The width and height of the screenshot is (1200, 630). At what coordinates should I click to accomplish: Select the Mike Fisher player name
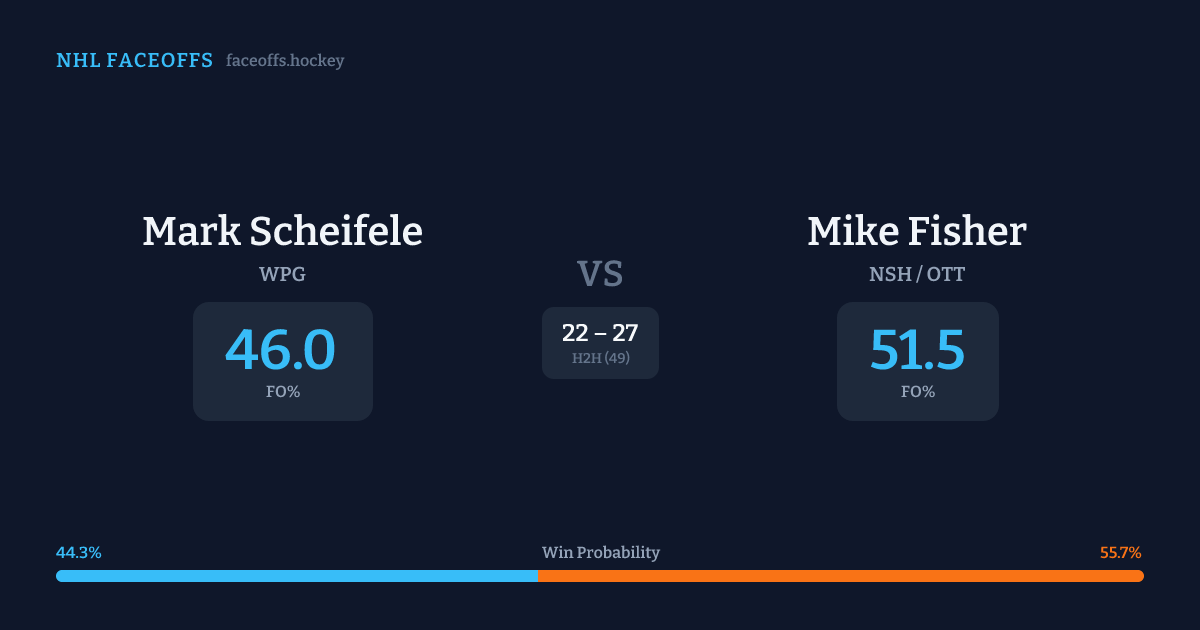[917, 231]
